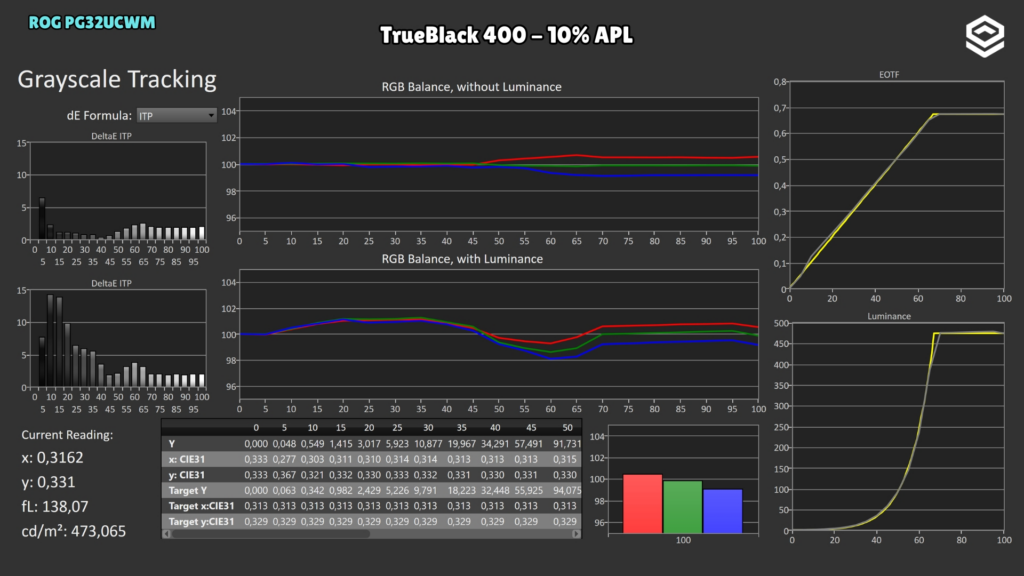
Task: Click the Target Y value '94,075' cell
Action: point(567,490)
